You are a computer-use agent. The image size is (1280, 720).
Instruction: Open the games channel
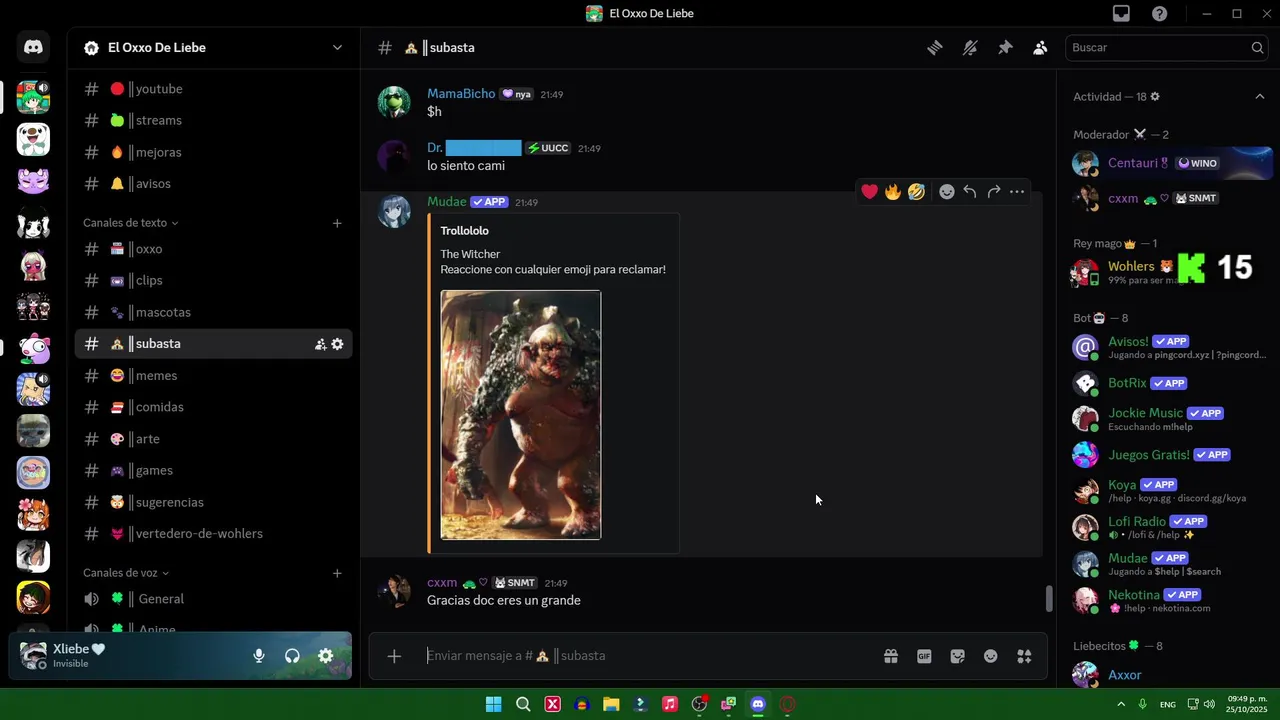point(213,471)
